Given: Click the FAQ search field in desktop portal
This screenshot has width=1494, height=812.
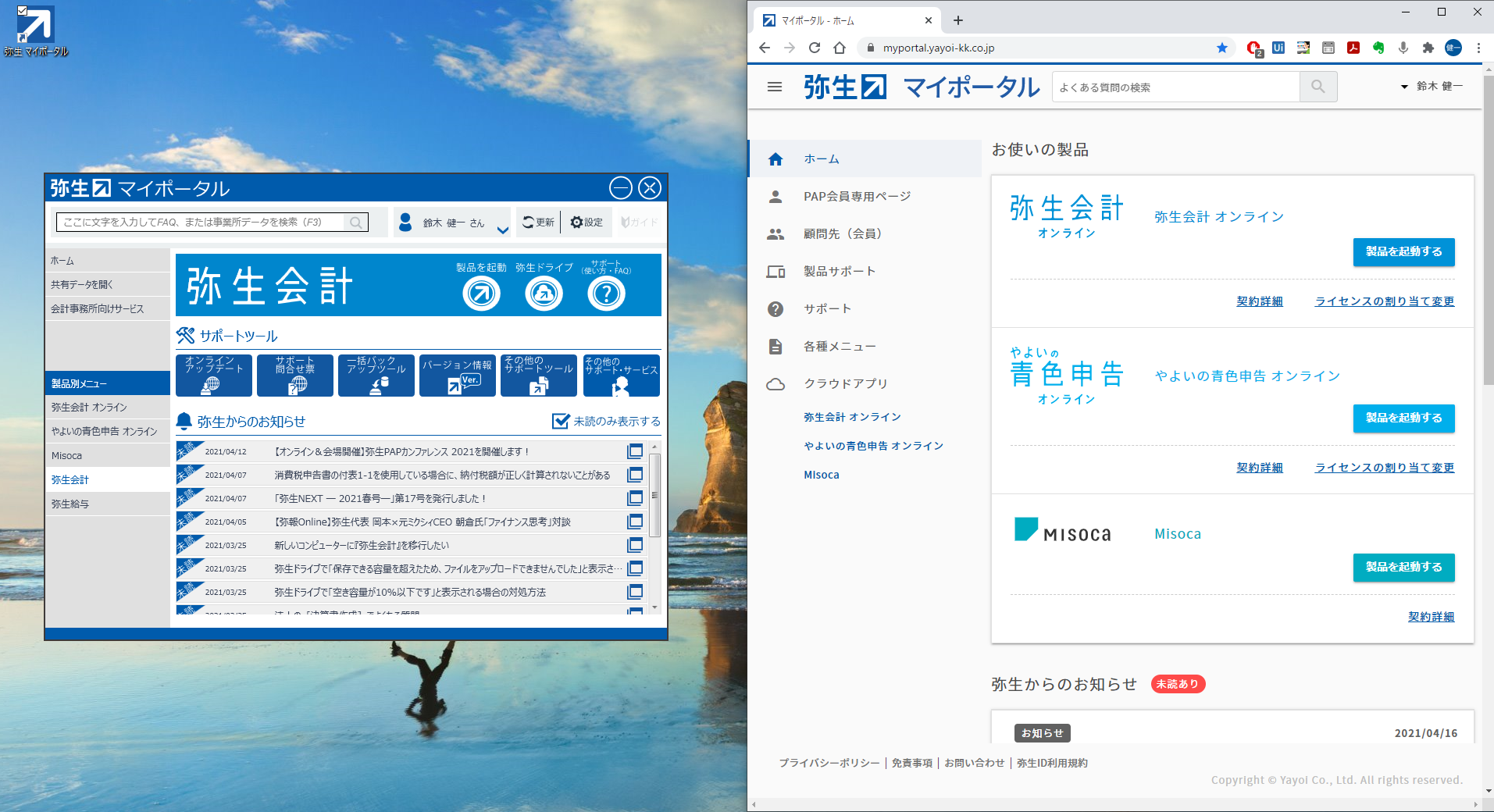Looking at the screenshot, I should pos(201,223).
